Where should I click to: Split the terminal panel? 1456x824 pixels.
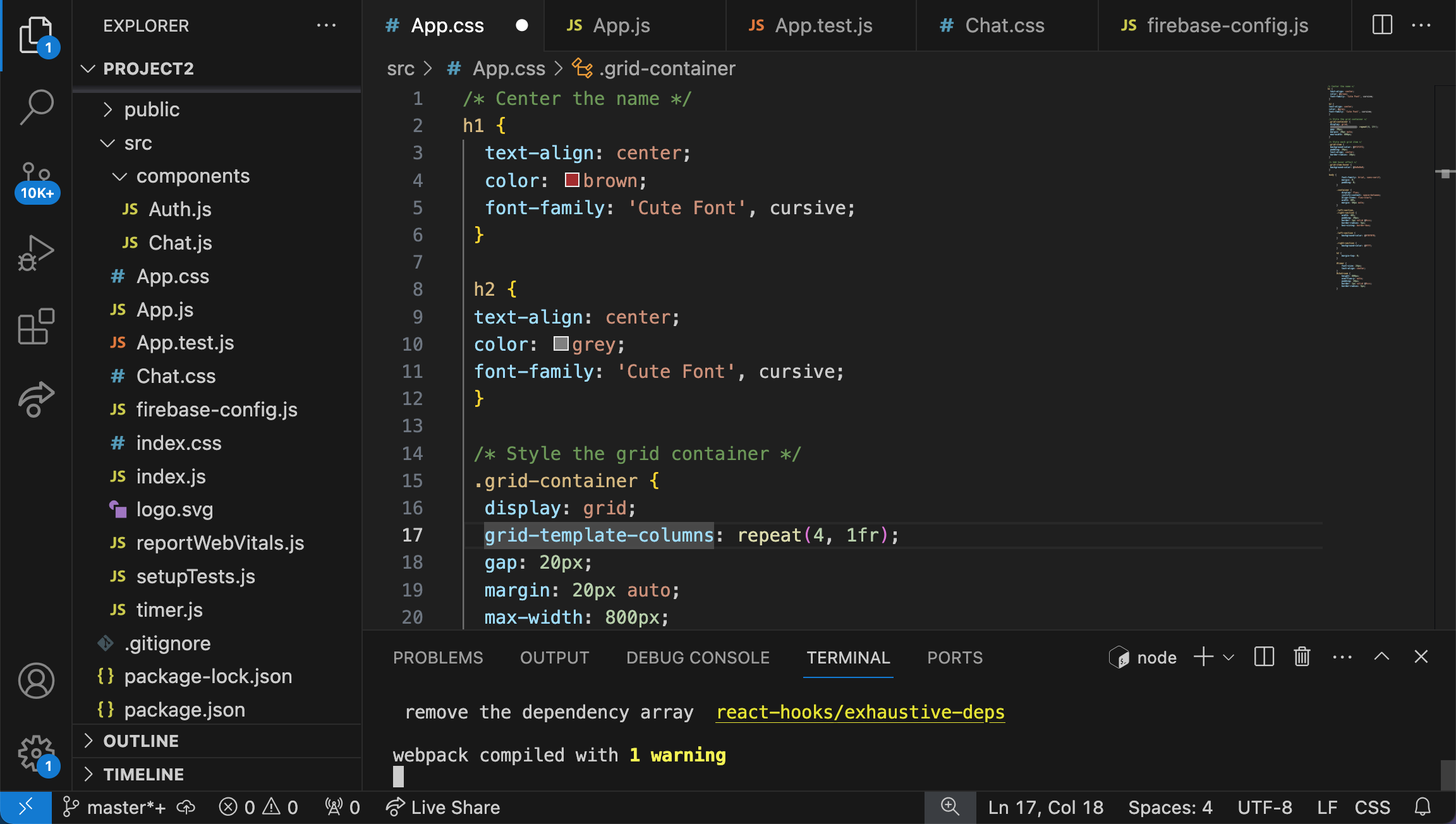click(x=1264, y=657)
